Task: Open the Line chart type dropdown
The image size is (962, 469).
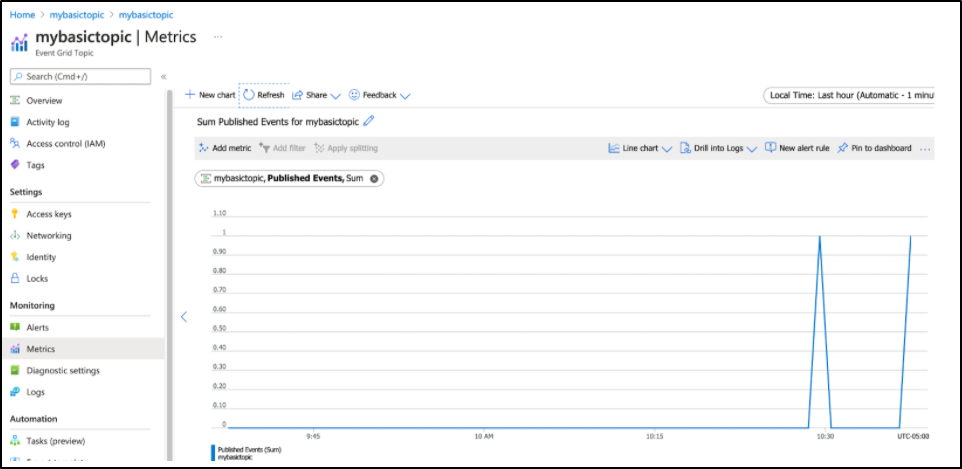Action: pos(640,149)
